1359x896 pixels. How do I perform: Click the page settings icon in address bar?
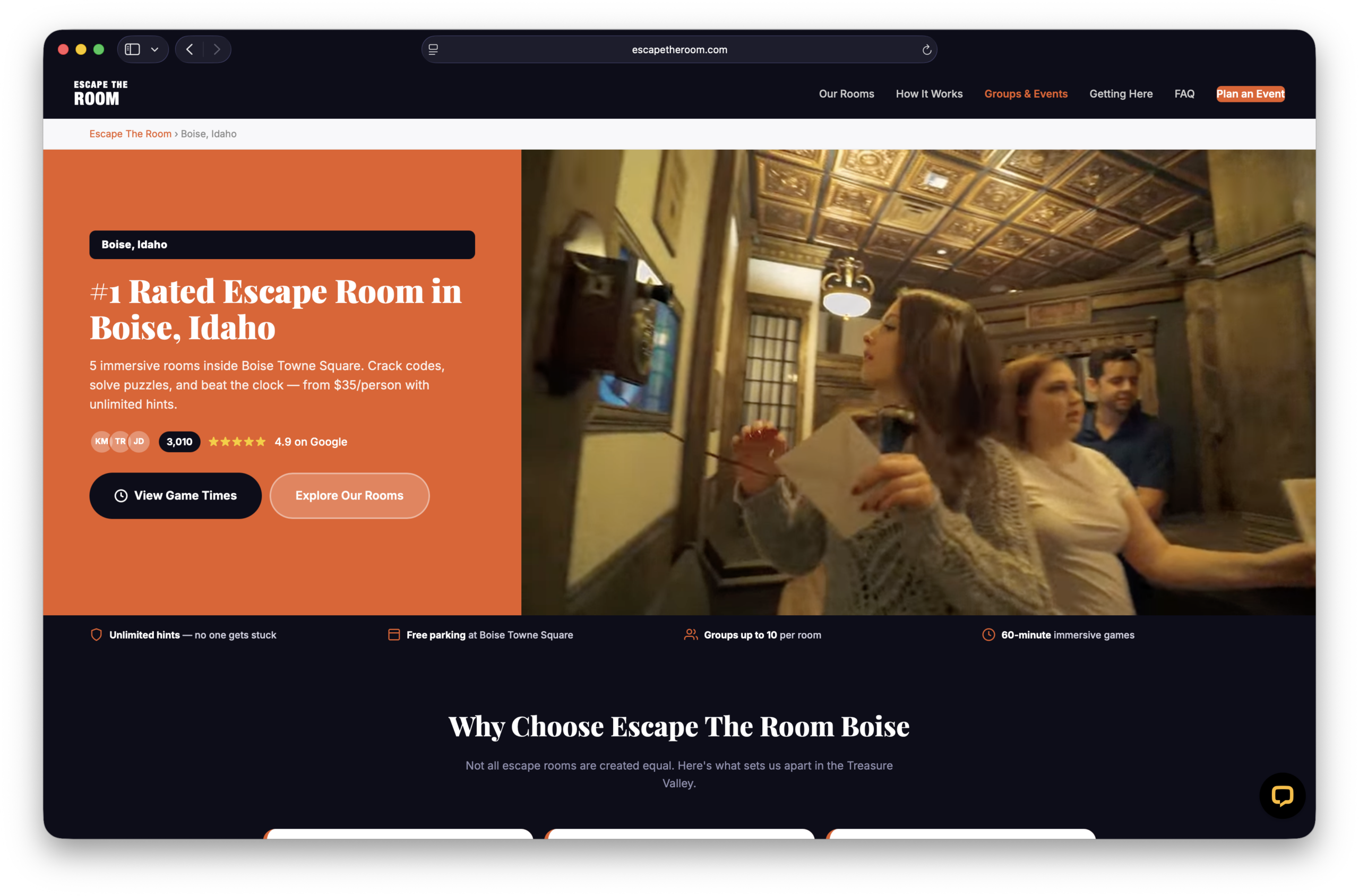tap(433, 50)
